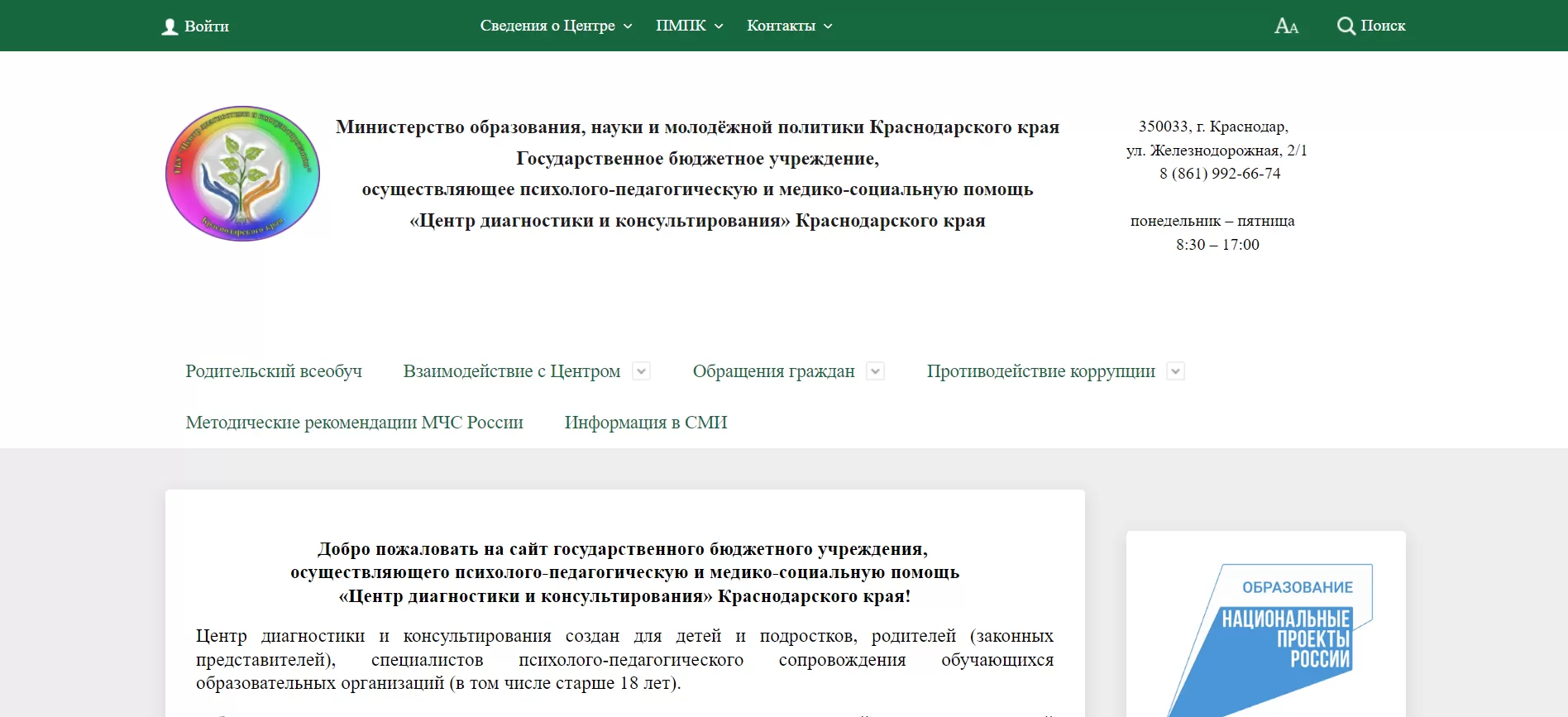The height and width of the screenshot is (717, 1568).
Task: Expand the ПМПК dropdown menu
Action: pyautogui.click(x=689, y=26)
